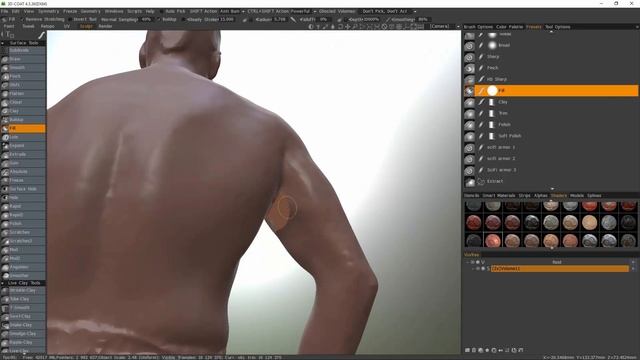The width and height of the screenshot is (640, 360).
Task: Select the Extract preset
Action: [551, 181]
